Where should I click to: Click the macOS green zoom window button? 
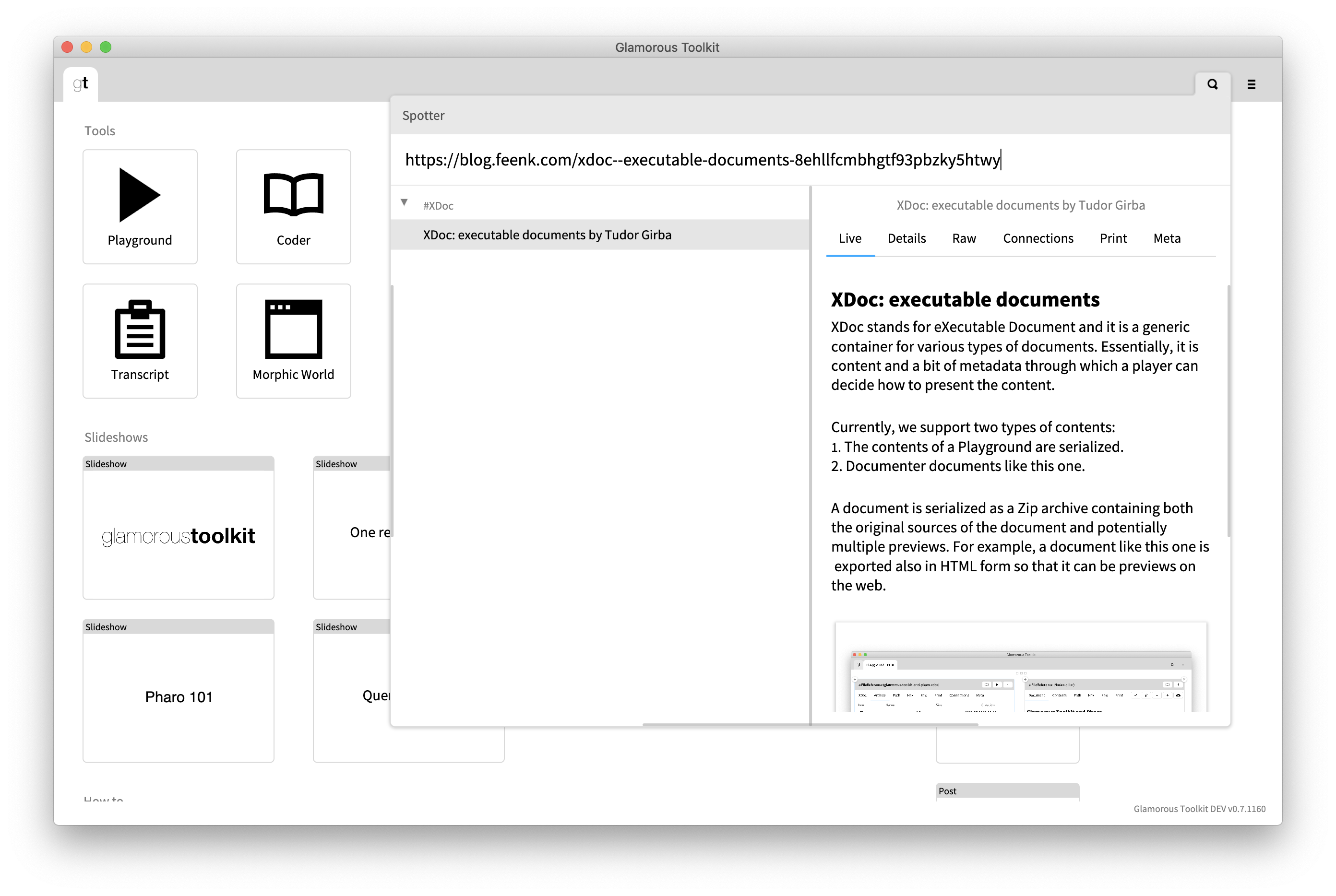point(106,47)
